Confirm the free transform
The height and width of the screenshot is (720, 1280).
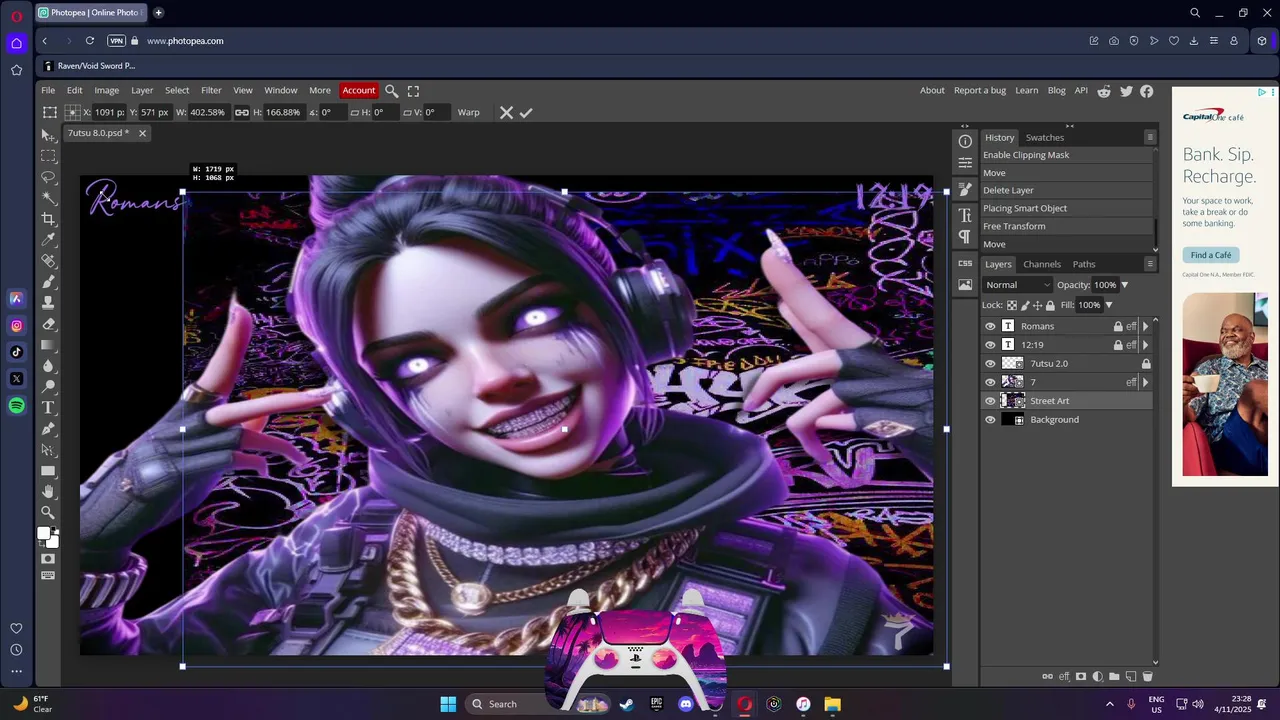[x=526, y=113]
